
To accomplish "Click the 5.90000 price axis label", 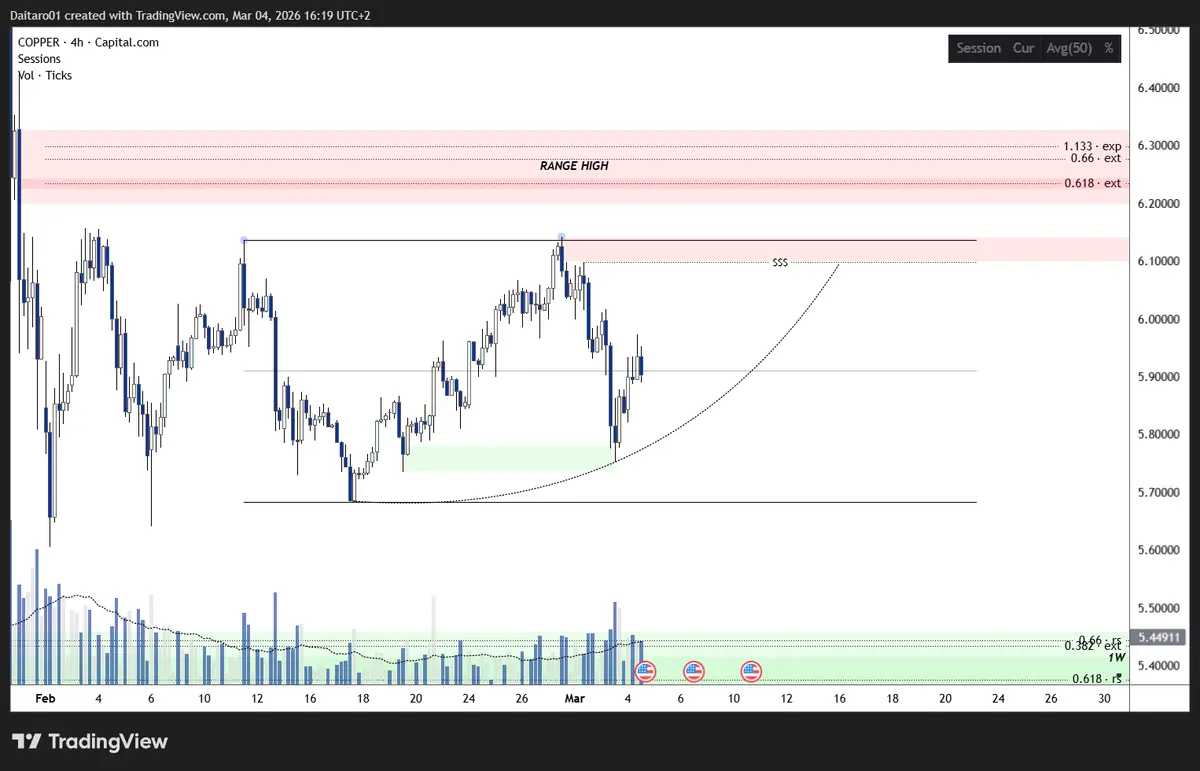I will (1160, 377).
